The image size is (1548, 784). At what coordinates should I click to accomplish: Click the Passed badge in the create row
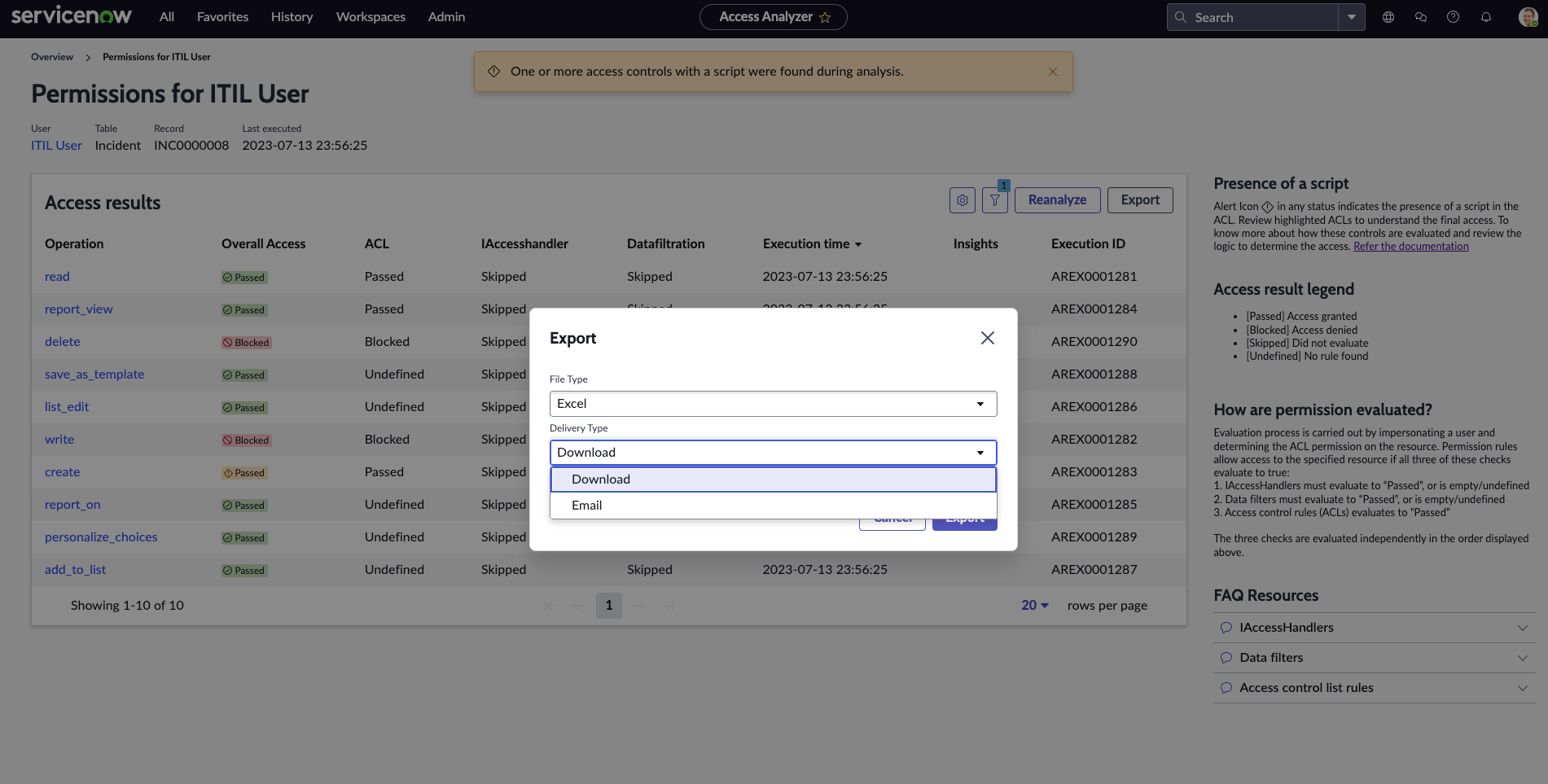click(244, 473)
